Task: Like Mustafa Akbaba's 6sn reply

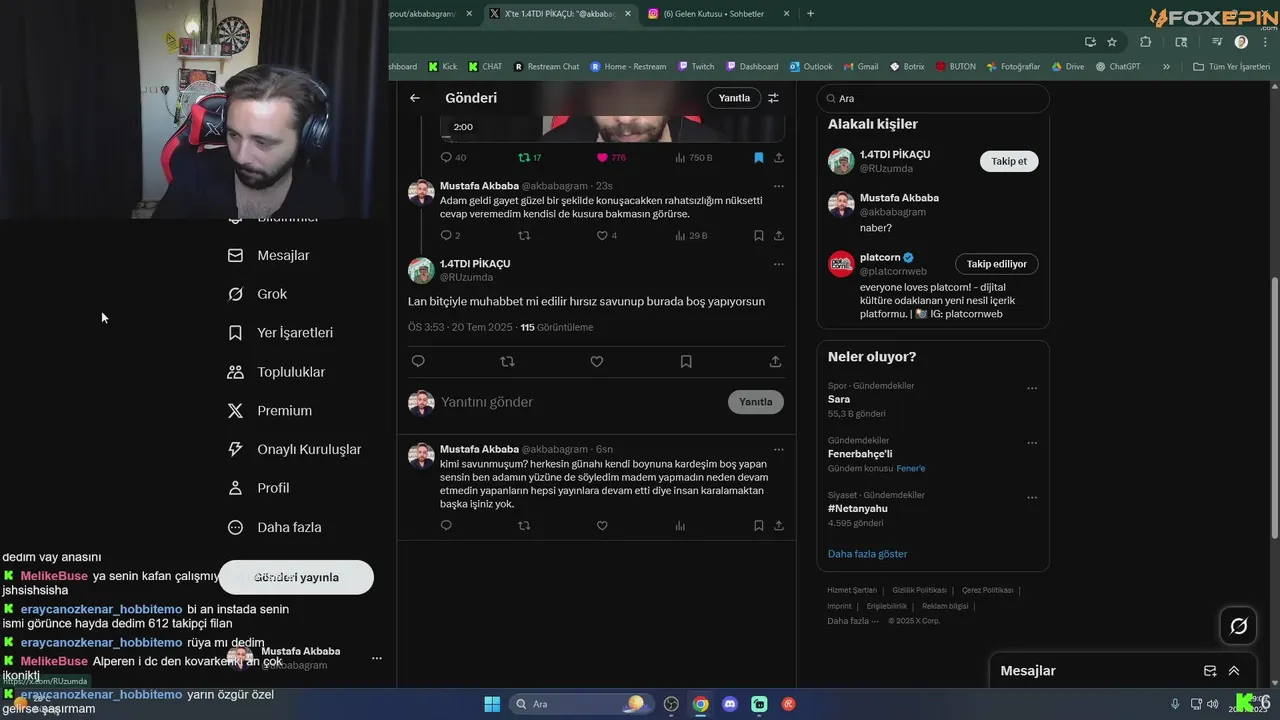Action: coord(602,525)
